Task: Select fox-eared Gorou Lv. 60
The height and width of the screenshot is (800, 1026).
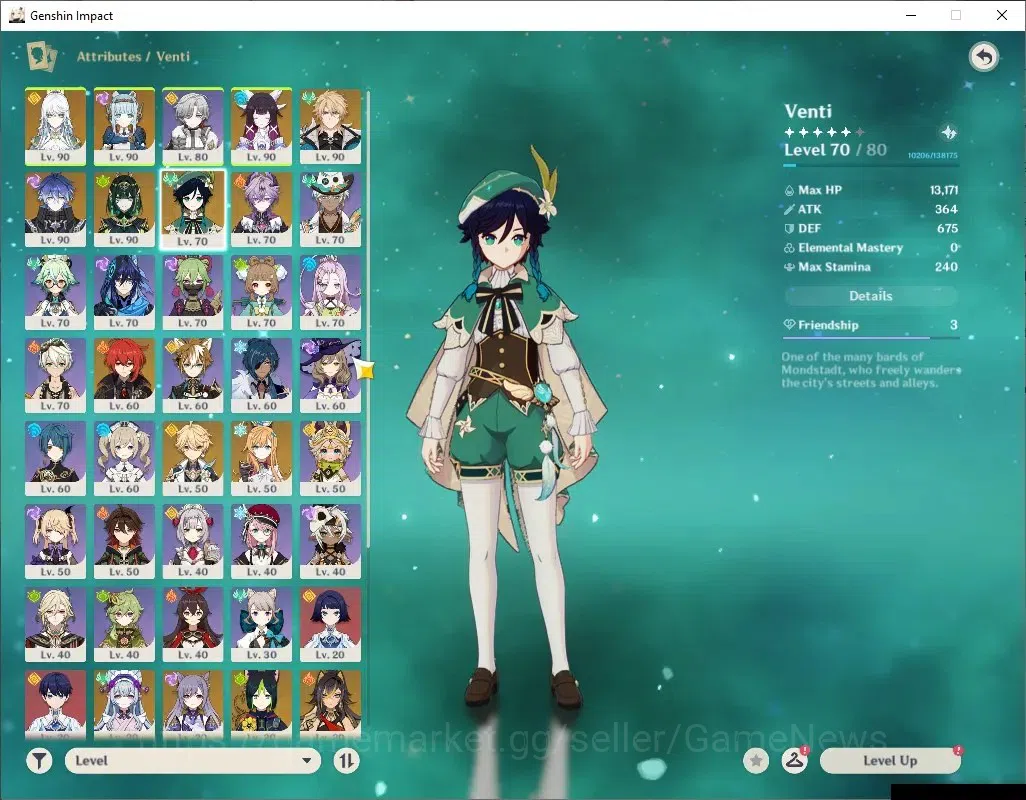Action: pyautogui.click(x=193, y=375)
